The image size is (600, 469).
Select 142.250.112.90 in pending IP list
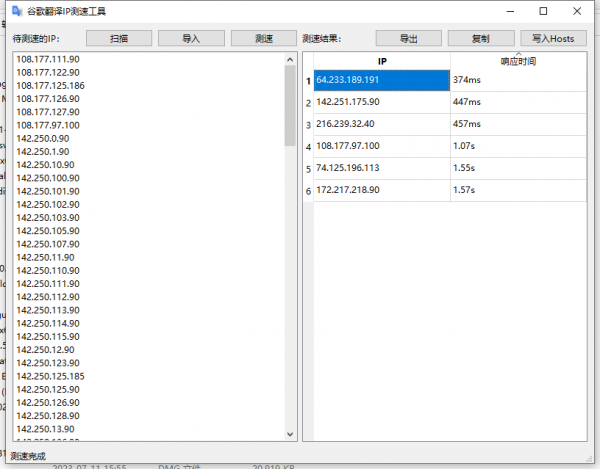point(48,297)
